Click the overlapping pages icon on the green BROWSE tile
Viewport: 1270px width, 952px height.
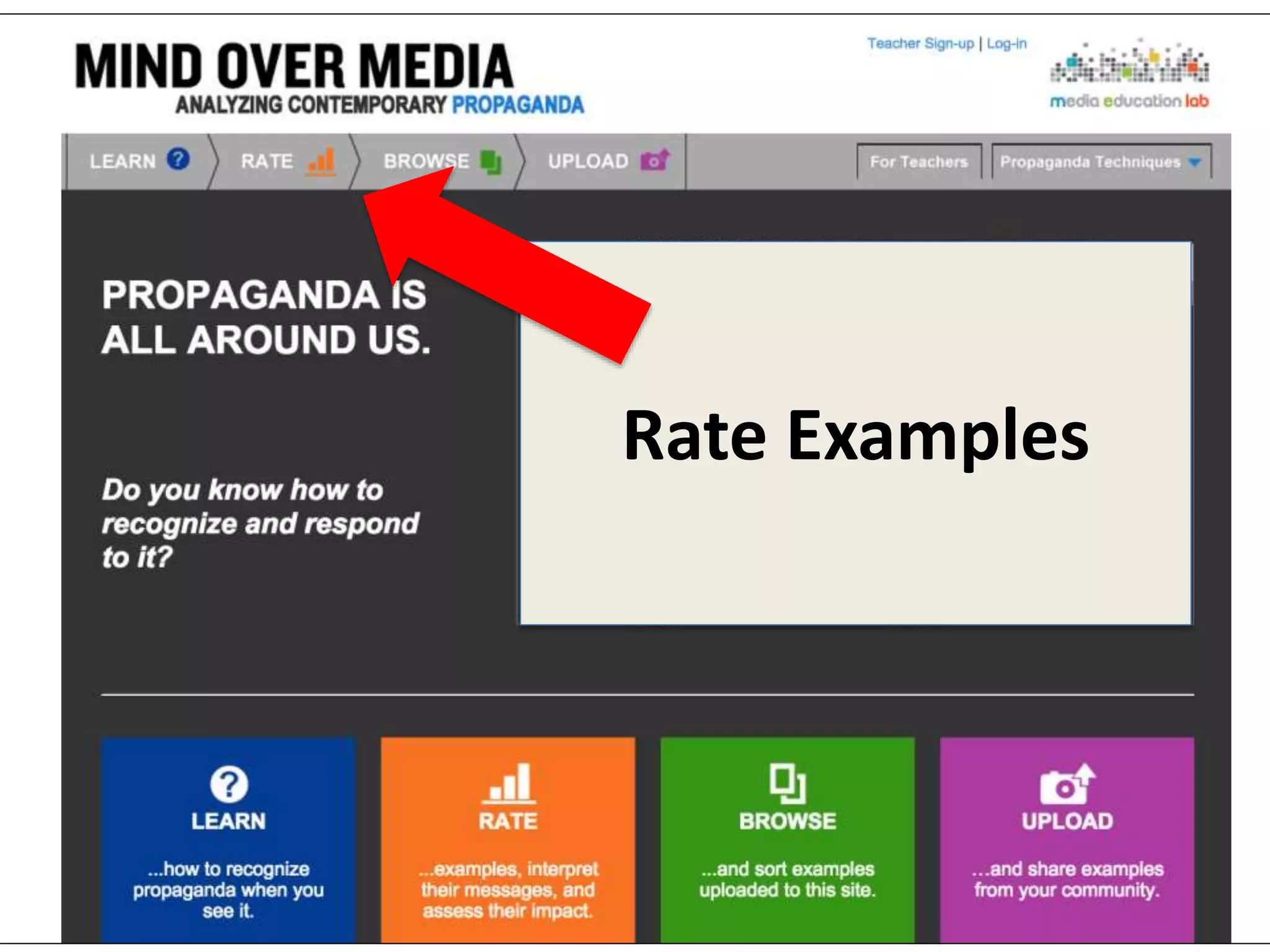(x=788, y=783)
